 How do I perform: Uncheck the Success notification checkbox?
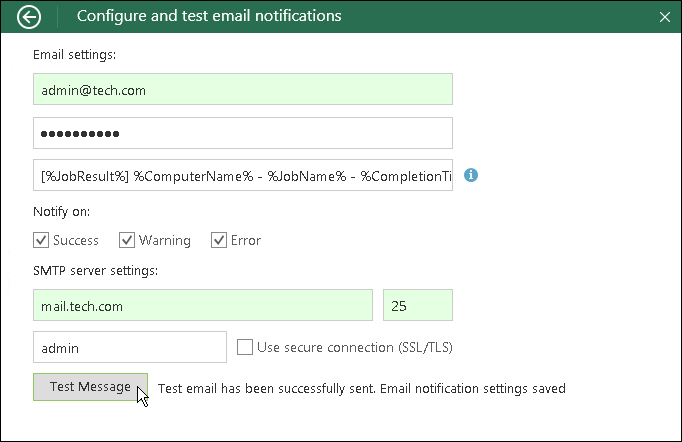click(x=41, y=240)
